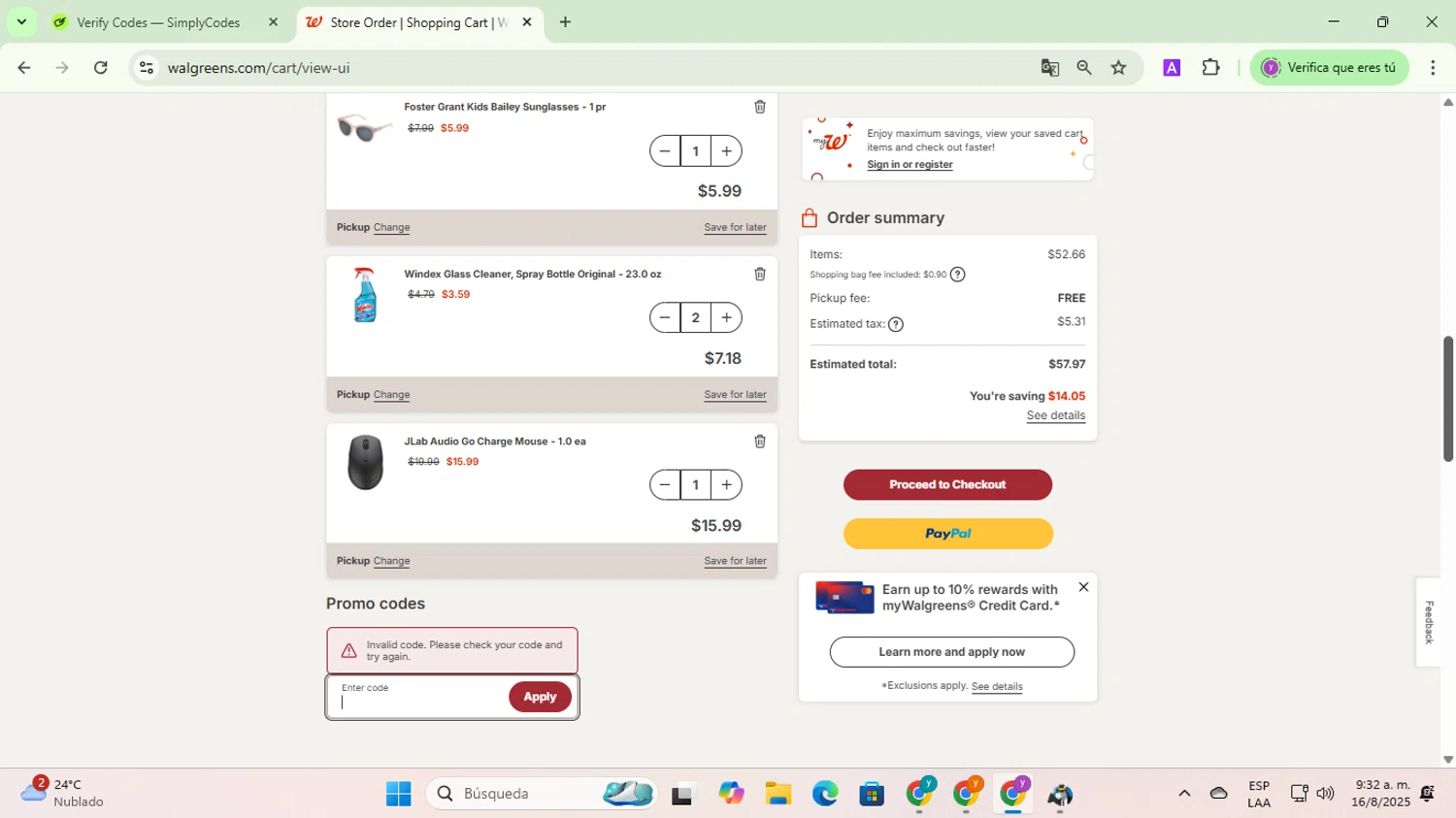
Task: Open the purple A extension icon
Action: click(x=1172, y=68)
